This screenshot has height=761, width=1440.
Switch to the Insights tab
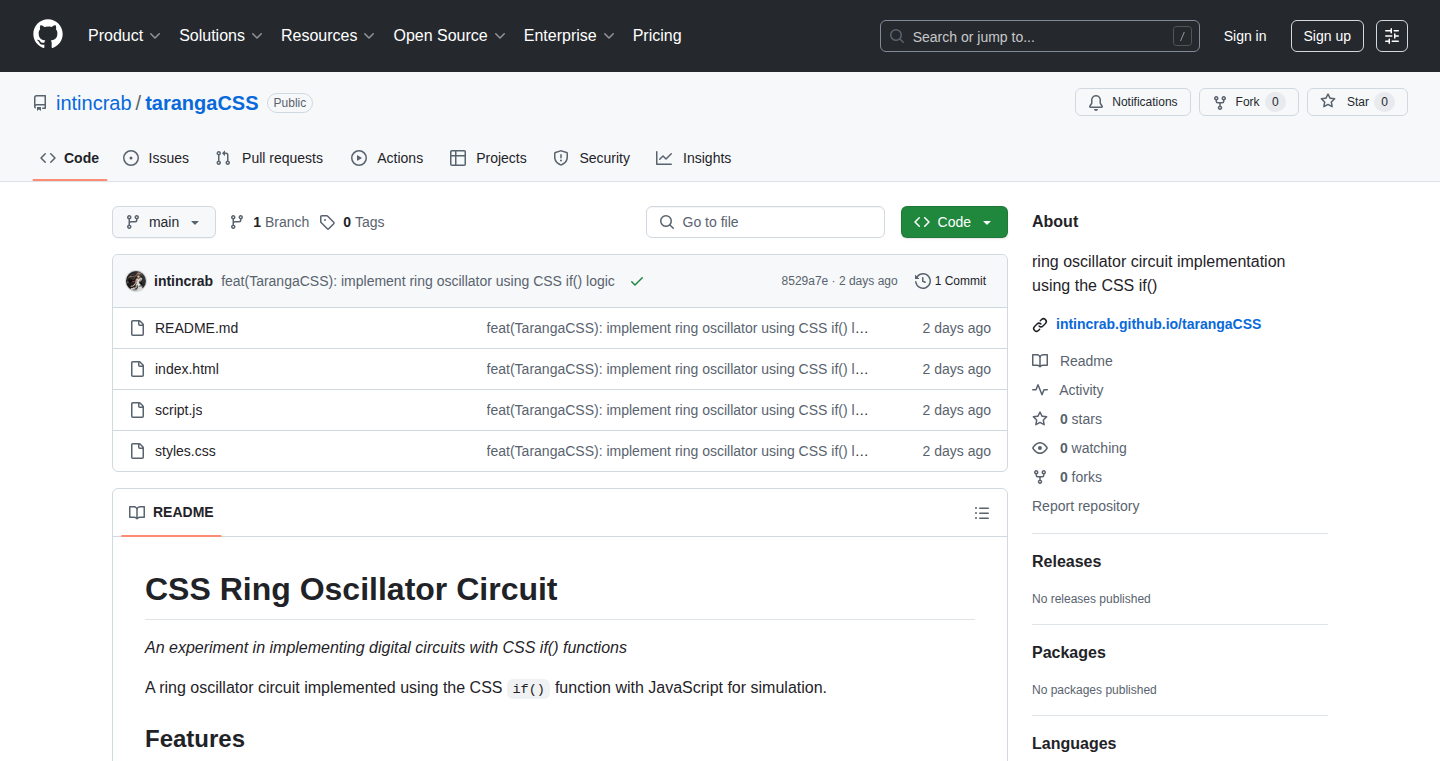tap(694, 158)
